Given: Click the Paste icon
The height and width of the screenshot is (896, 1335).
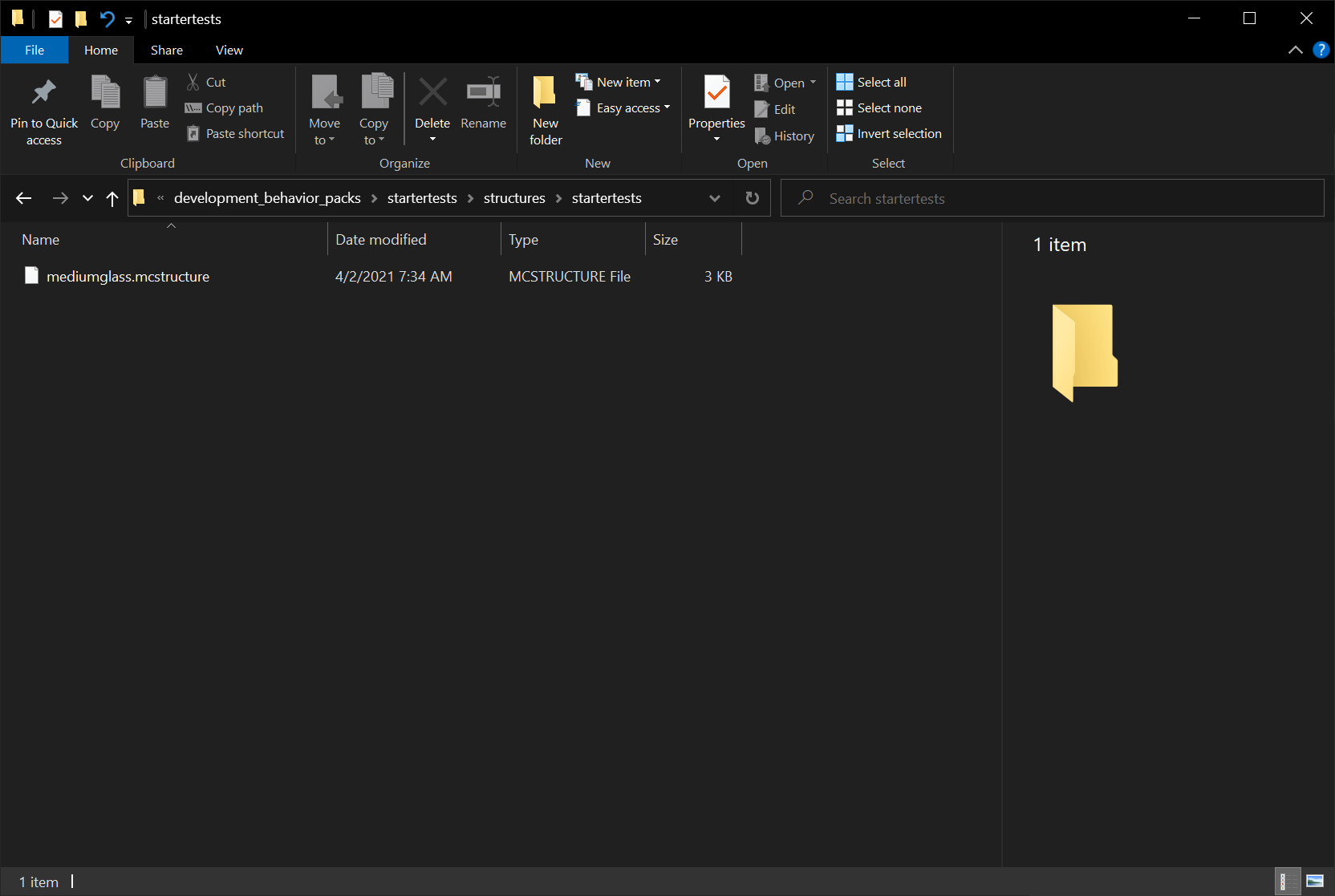Looking at the screenshot, I should pyautogui.click(x=154, y=102).
